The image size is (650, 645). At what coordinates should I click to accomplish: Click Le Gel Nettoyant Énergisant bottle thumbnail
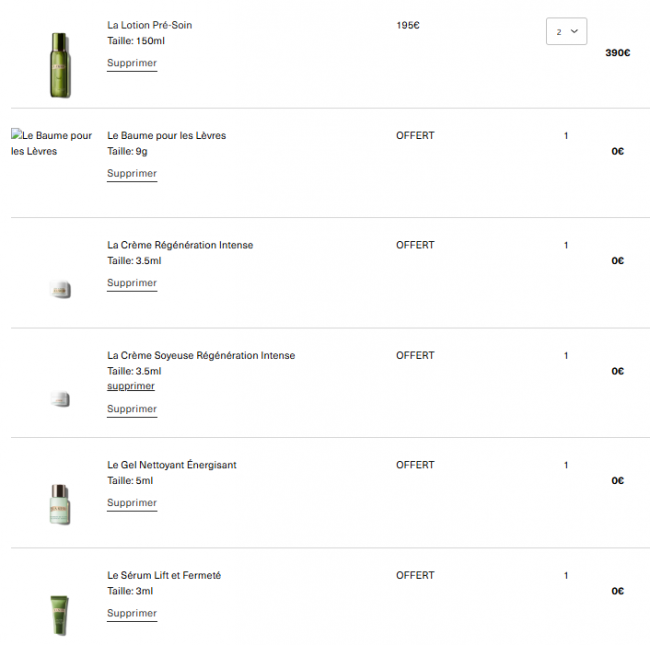[60, 504]
